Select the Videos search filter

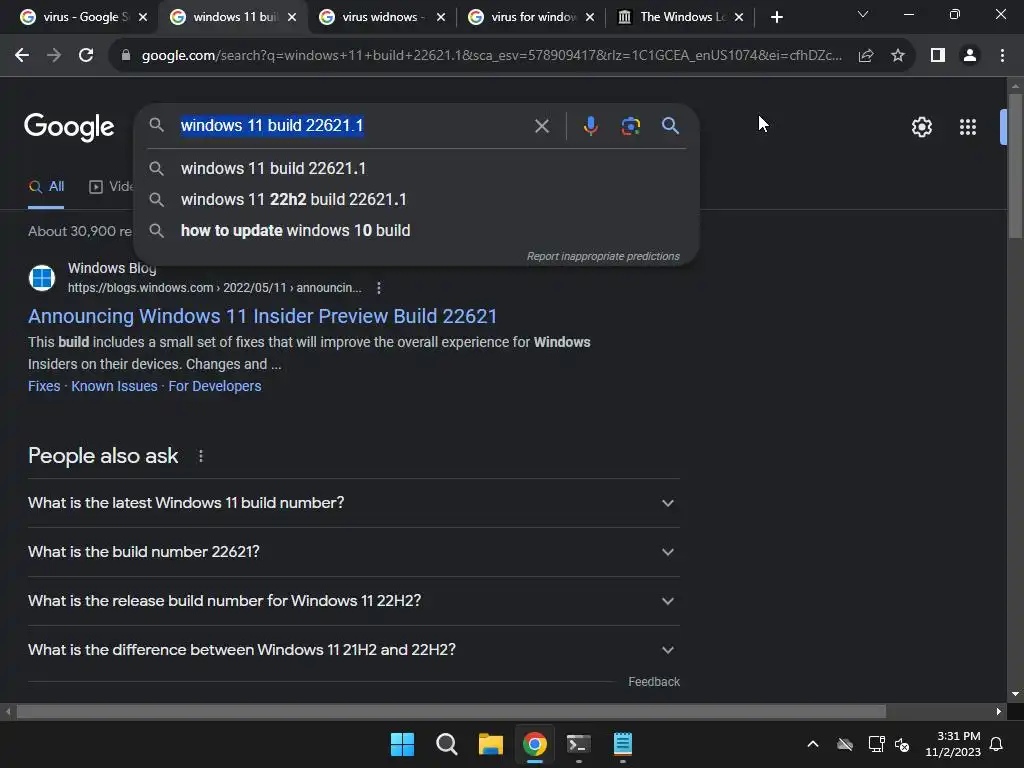coord(112,187)
